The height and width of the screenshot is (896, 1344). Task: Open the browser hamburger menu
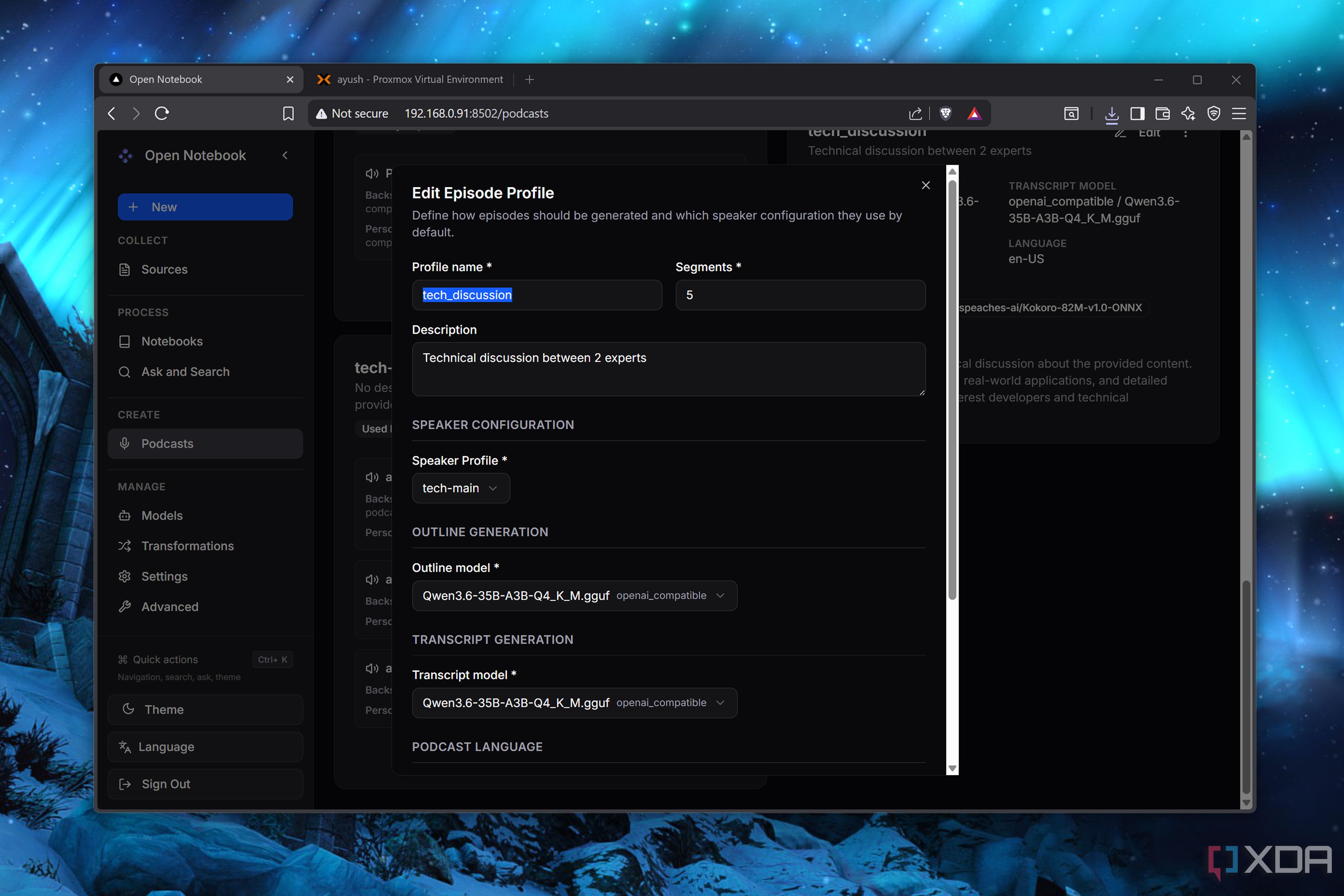(x=1238, y=113)
